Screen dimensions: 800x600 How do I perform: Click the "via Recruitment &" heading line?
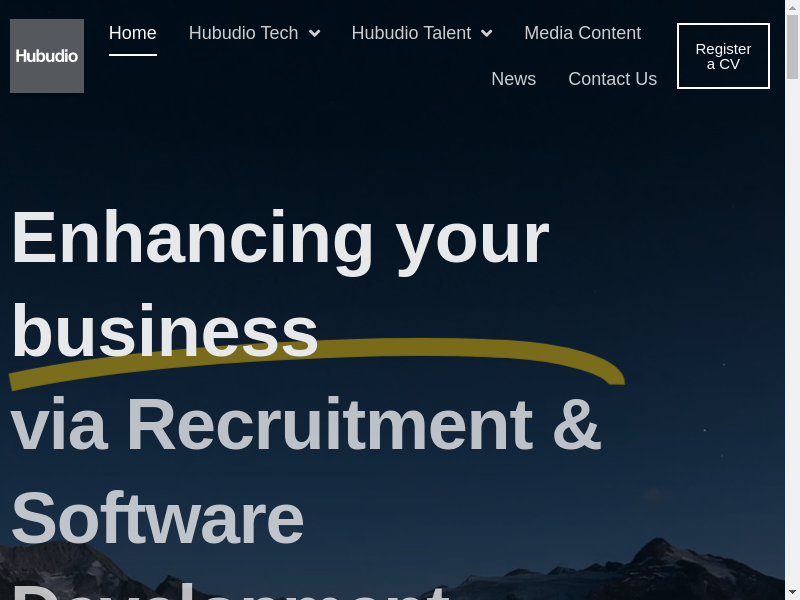click(x=306, y=424)
